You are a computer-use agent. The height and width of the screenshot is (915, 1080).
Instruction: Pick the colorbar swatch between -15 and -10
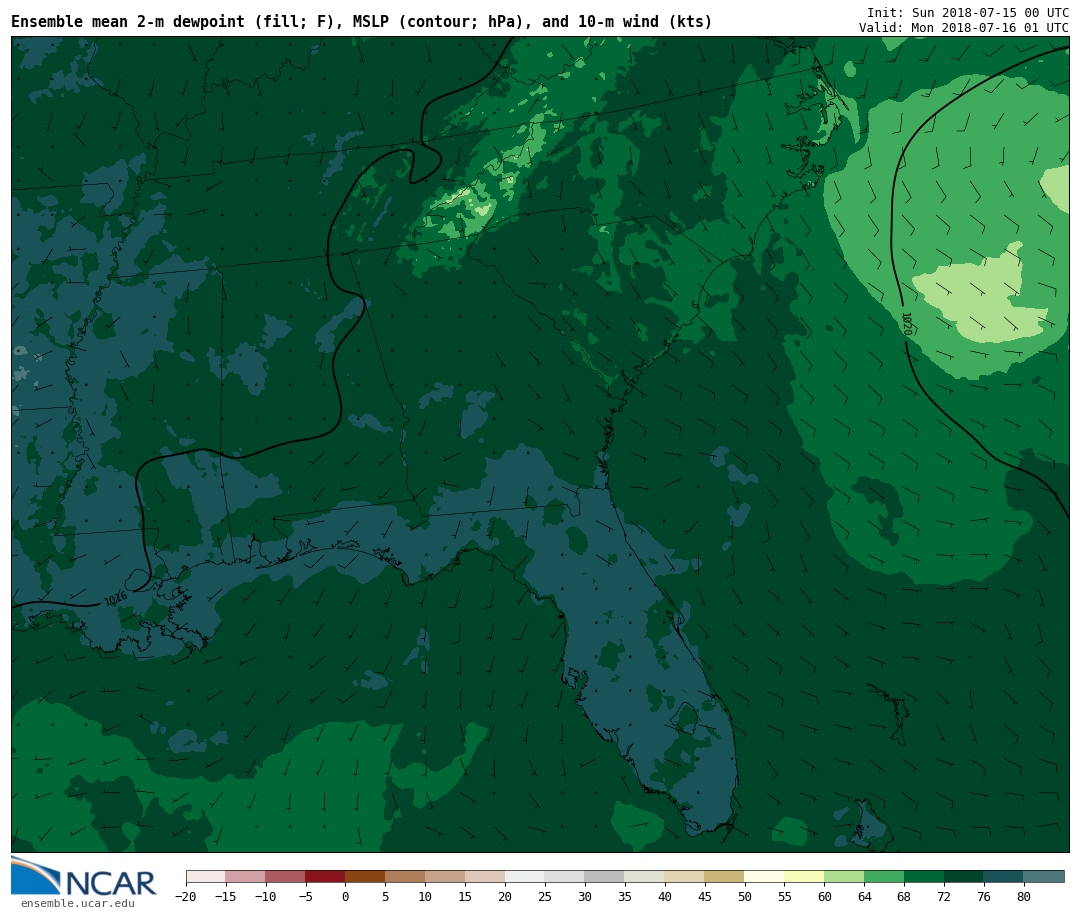click(x=246, y=877)
